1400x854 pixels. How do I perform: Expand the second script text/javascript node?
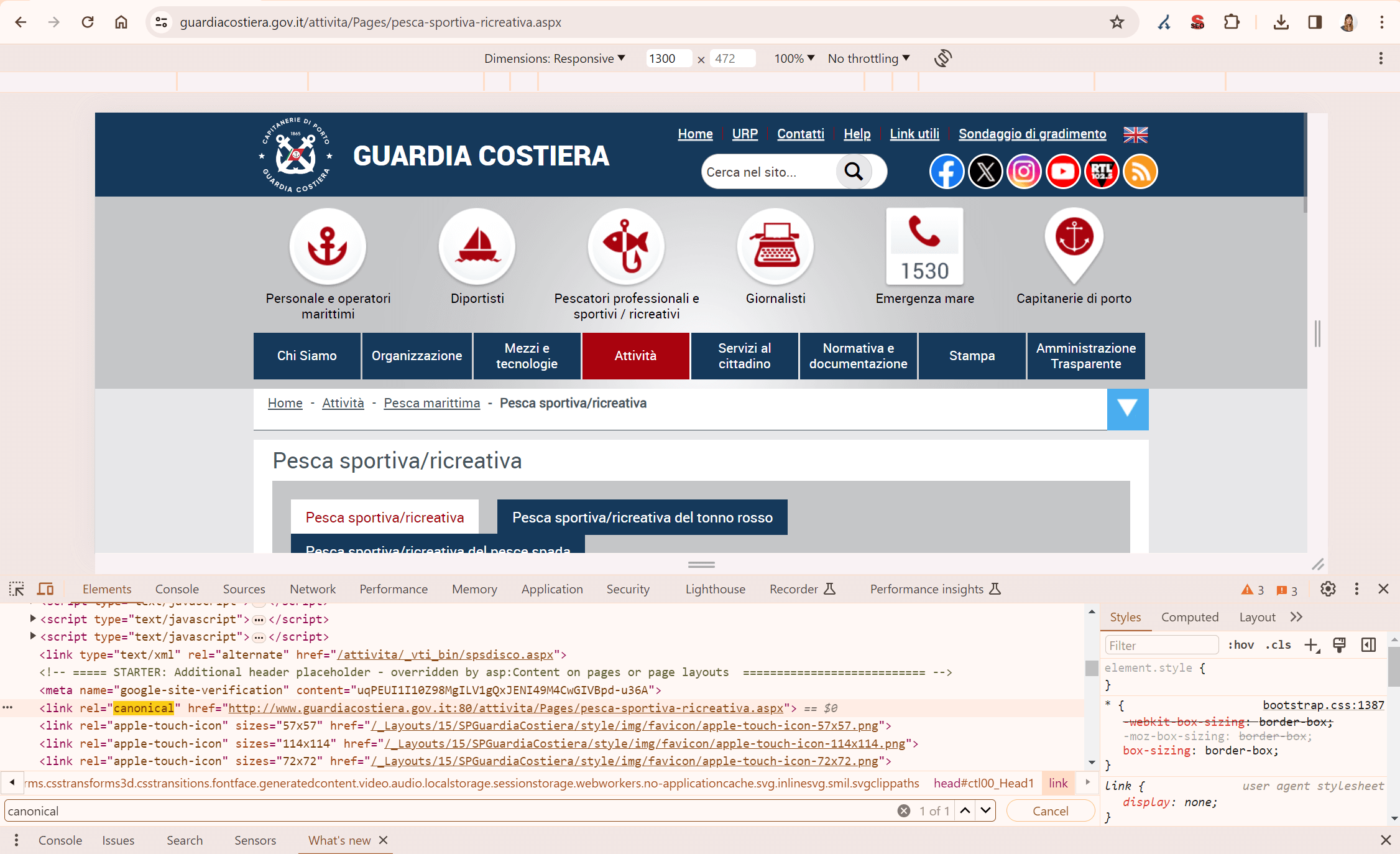tap(33, 636)
